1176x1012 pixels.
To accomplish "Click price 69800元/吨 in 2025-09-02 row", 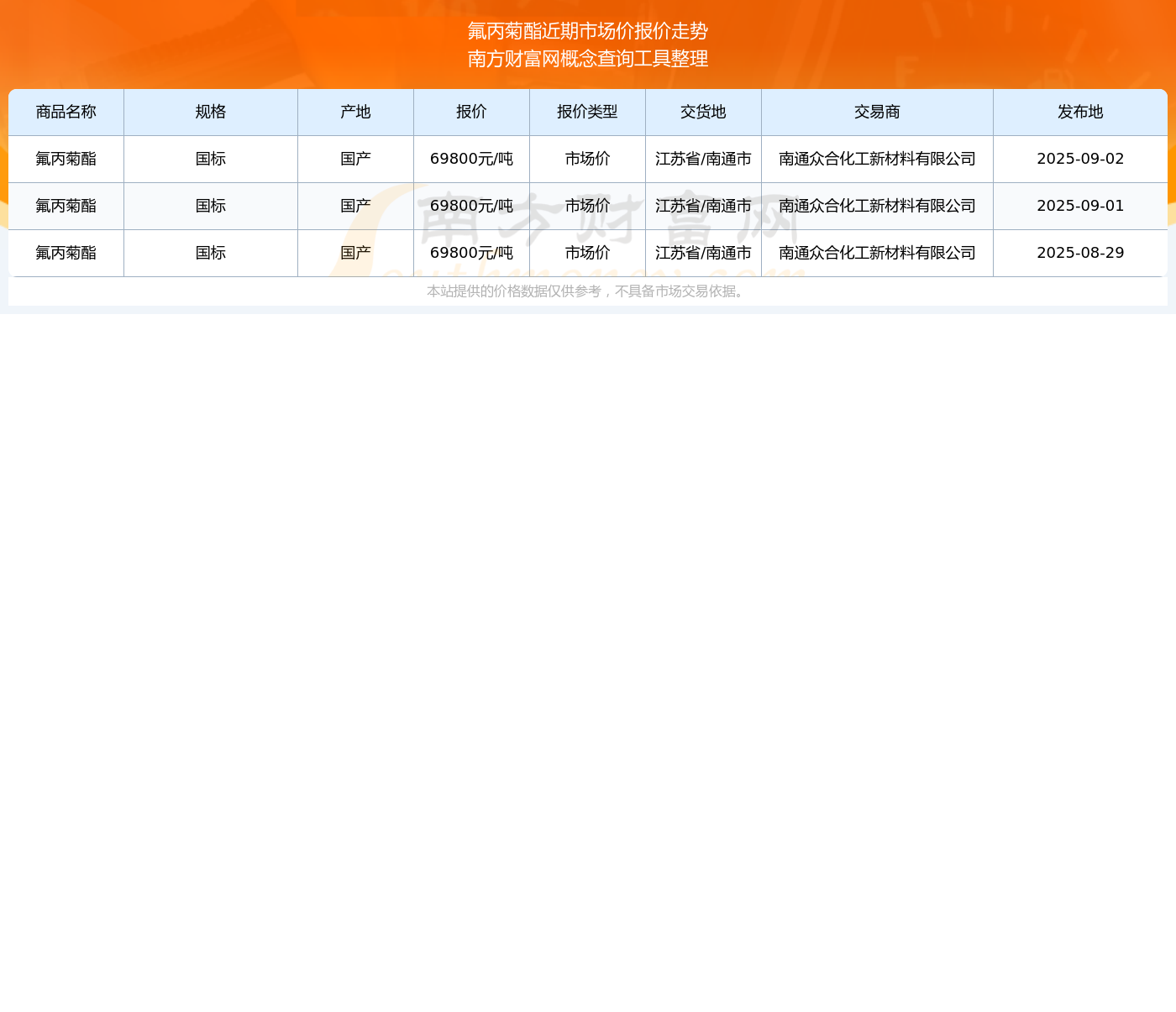I will [x=472, y=159].
